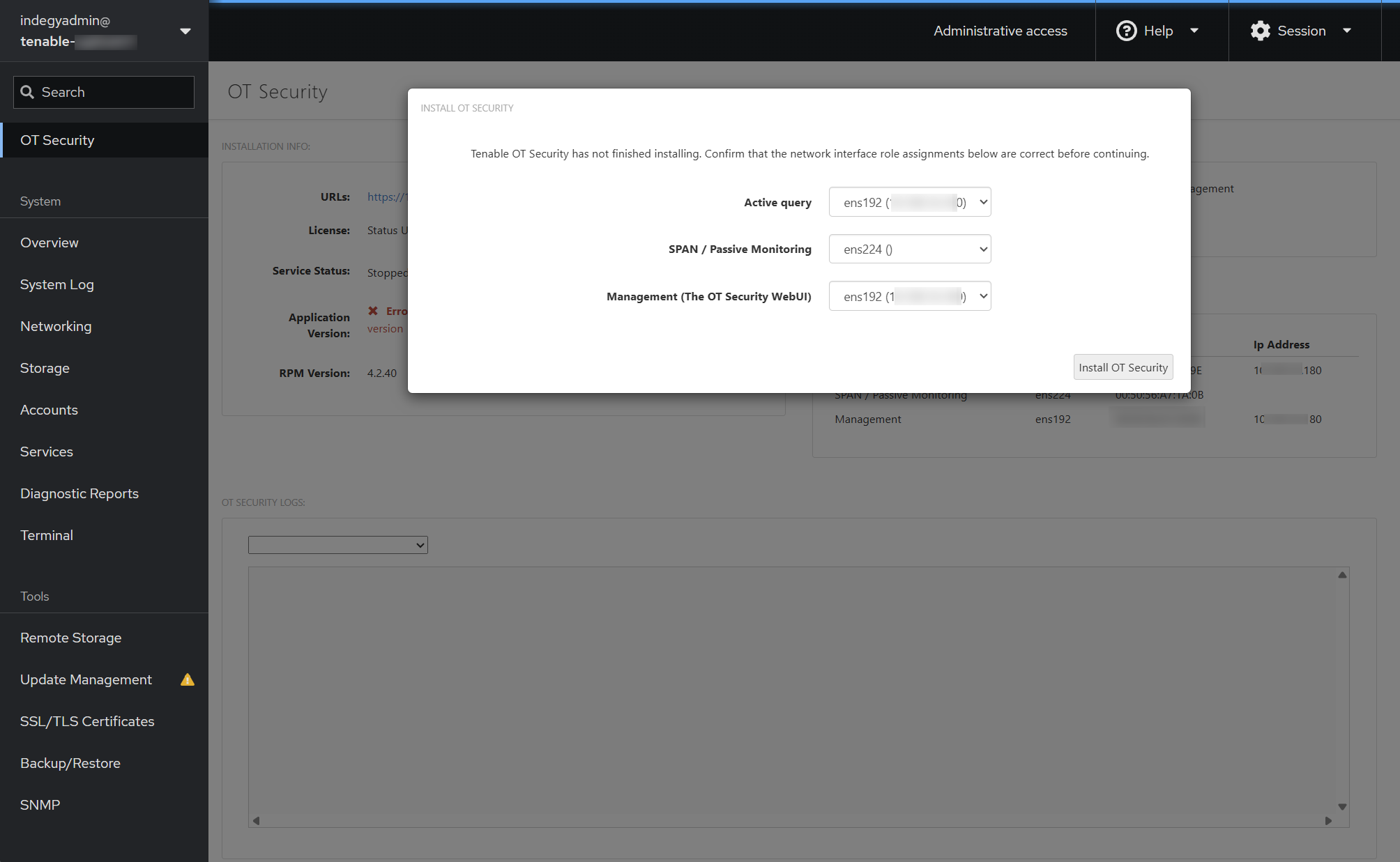Expand the user account dropdown caret

click(185, 31)
